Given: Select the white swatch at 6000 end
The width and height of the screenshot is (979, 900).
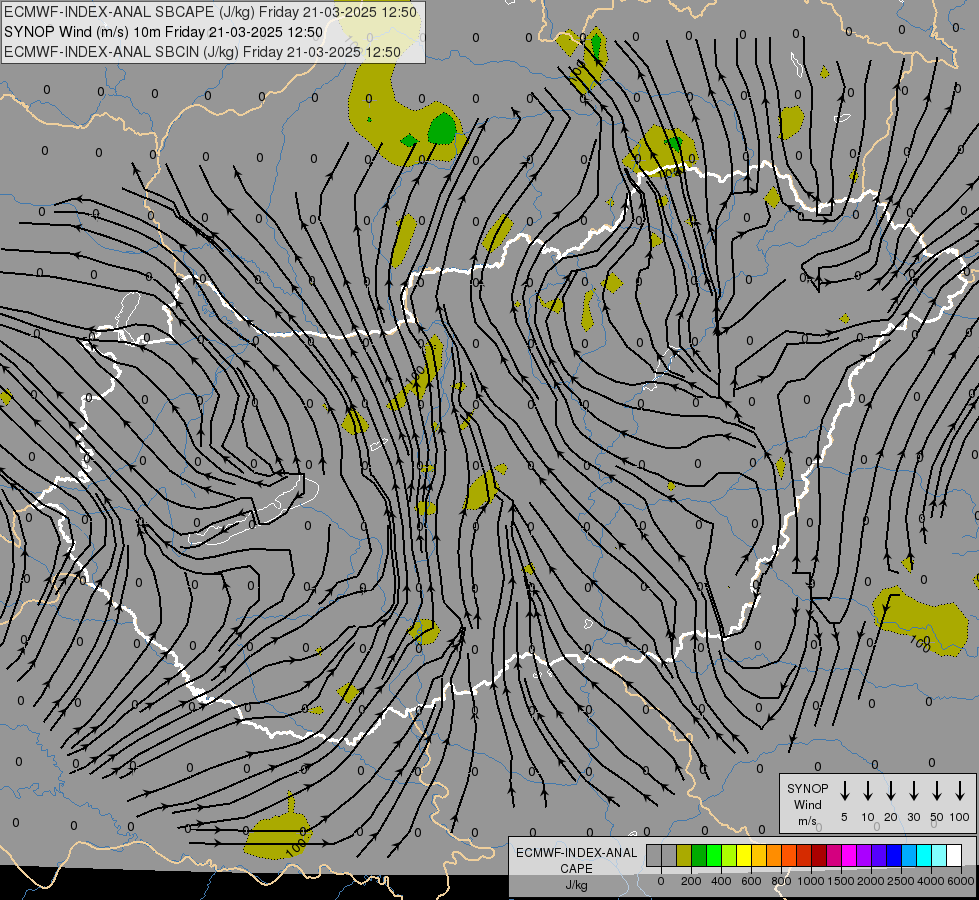Looking at the screenshot, I should click(x=954, y=856).
